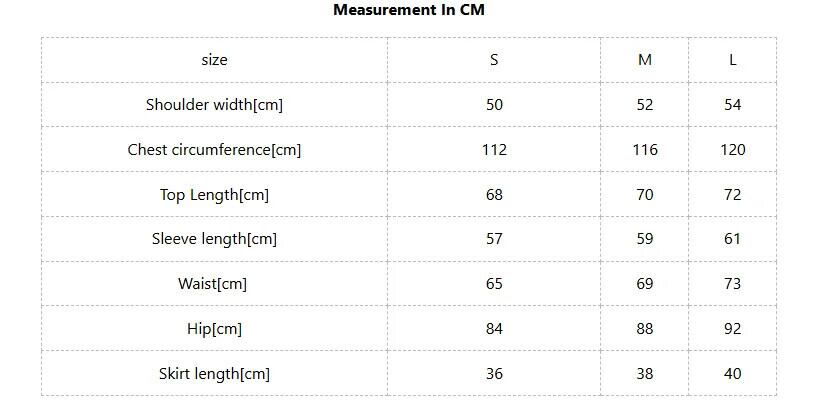Select the M column header
This screenshot has height=408, width=821.
(x=645, y=60)
